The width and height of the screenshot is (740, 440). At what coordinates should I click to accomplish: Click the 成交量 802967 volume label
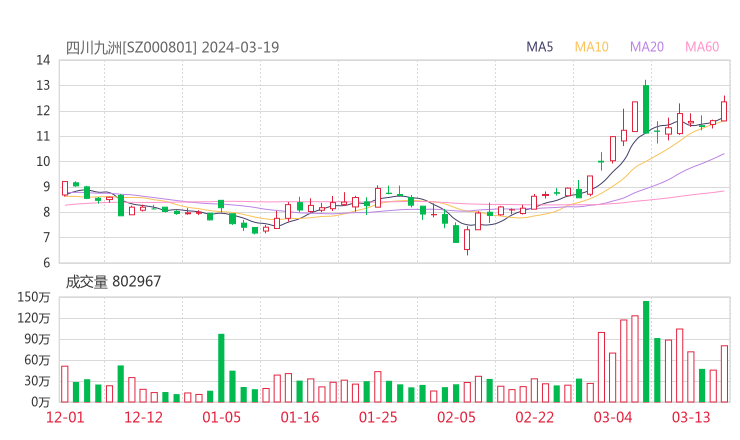[x=113, y=281]
